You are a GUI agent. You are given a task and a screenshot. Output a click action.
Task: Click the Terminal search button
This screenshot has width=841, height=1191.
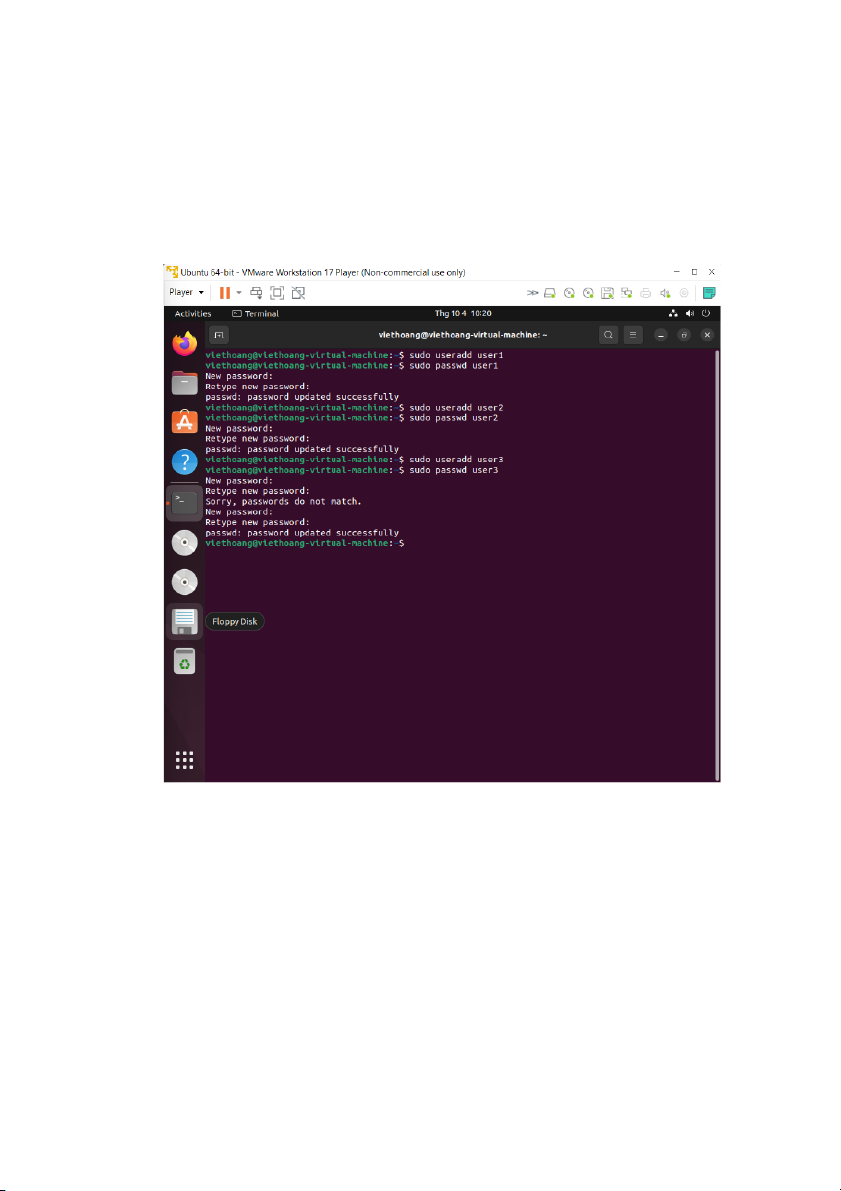(609, 335)
